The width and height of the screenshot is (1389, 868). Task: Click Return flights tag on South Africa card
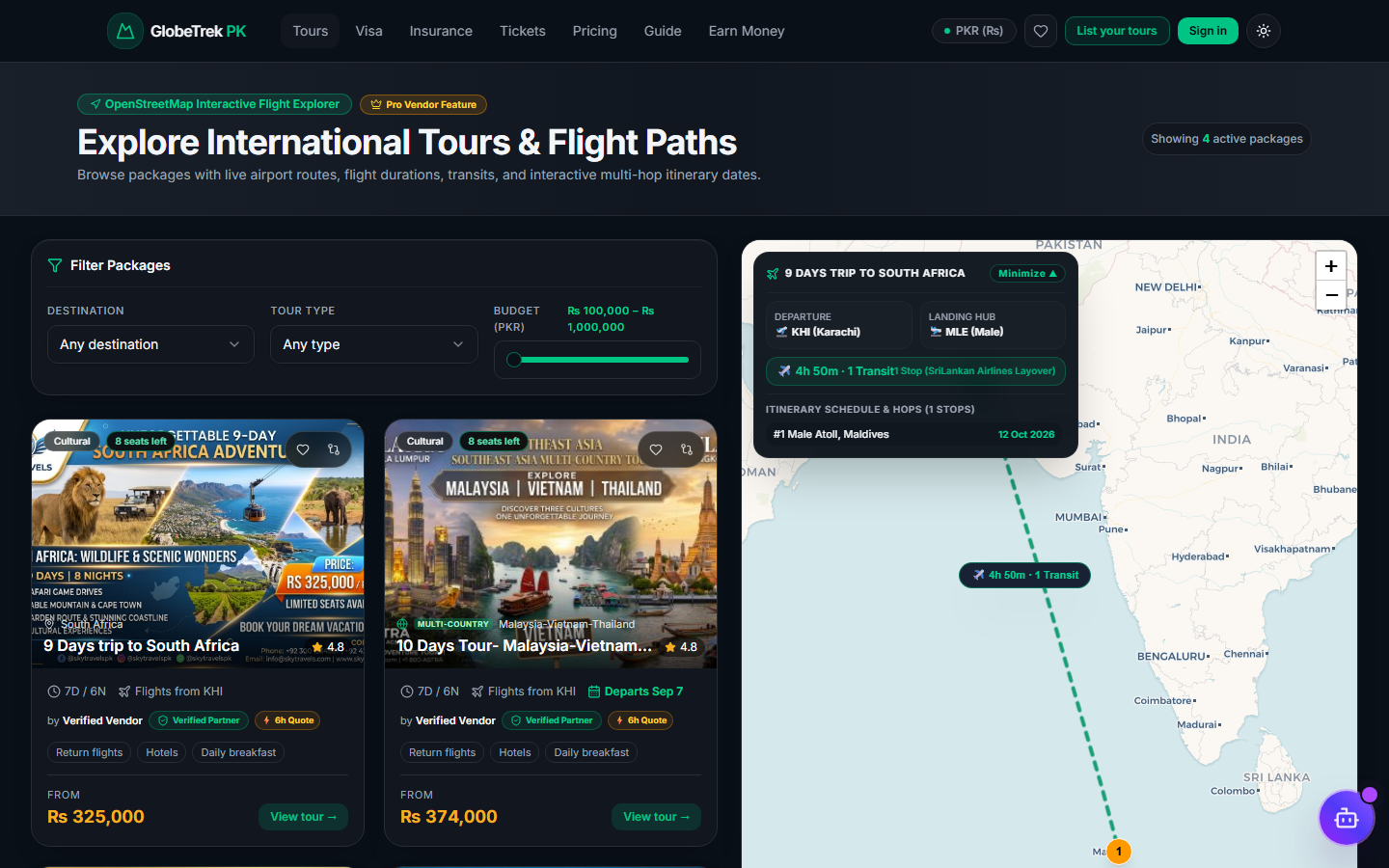tap(90, 752)
